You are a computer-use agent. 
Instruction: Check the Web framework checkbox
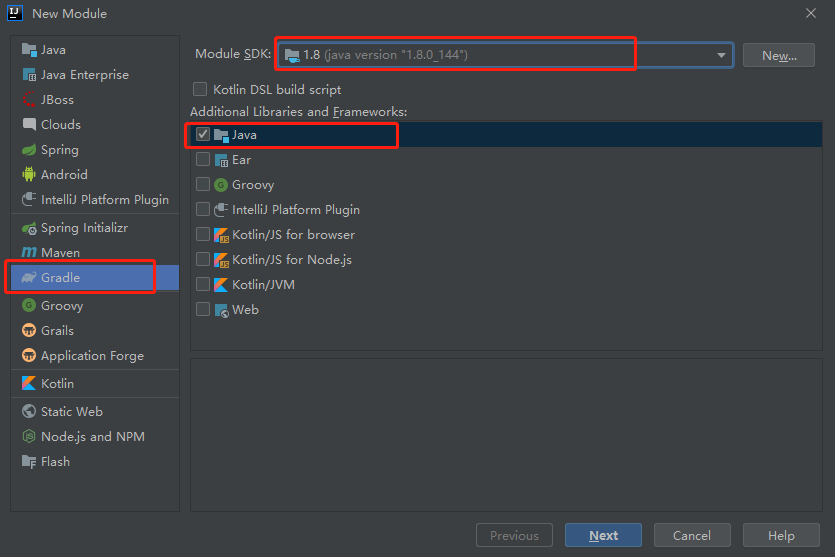(x=203, y=309)
